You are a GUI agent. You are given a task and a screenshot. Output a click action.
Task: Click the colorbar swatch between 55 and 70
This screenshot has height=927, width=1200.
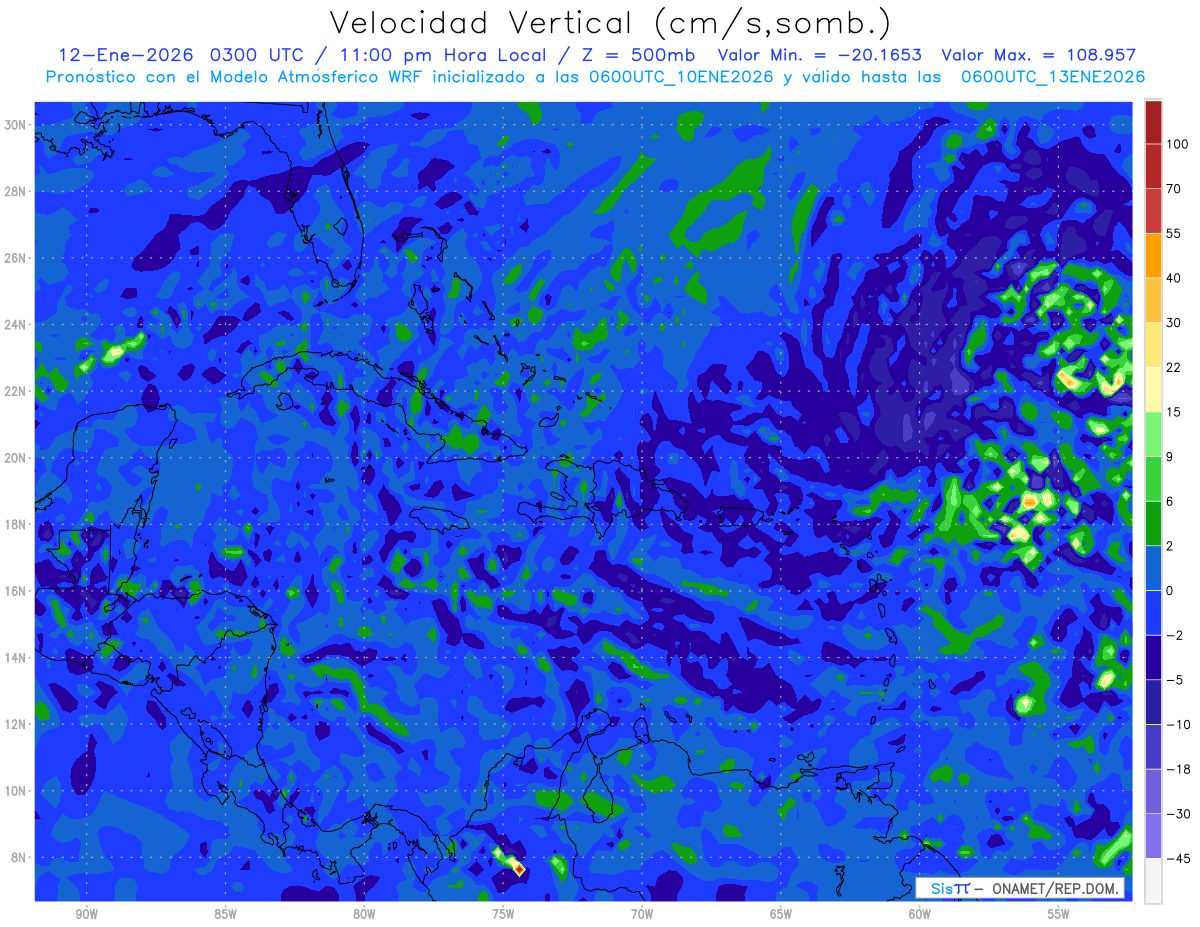click(x=1153, y=211)
